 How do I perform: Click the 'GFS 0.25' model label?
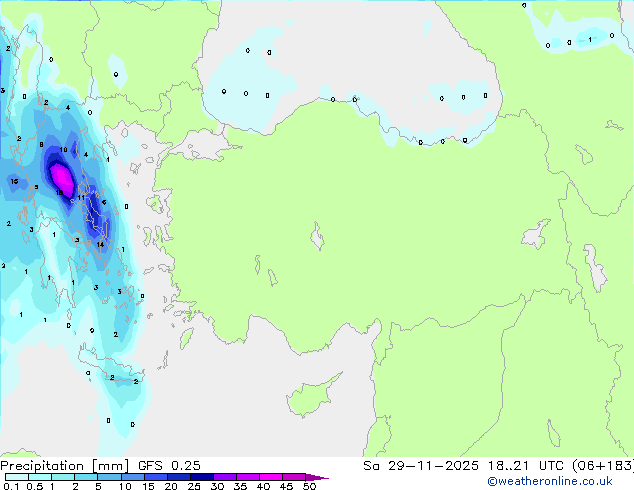tap(169, 466)
